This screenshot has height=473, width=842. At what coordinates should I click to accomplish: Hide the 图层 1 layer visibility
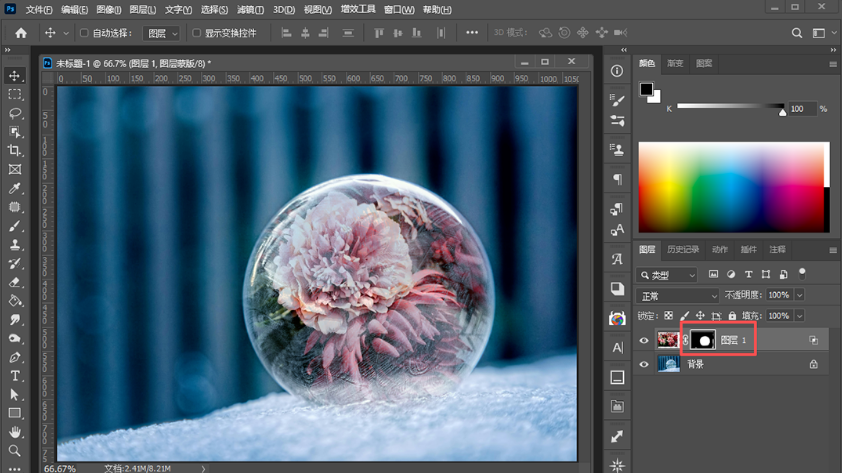pyautogui.click(x=644, y=340)
